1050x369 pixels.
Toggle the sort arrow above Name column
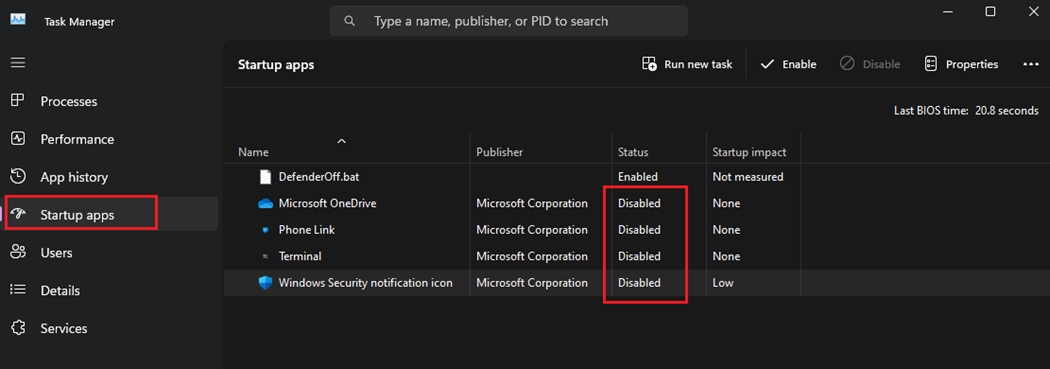pyautogui.click(x=342, y=141)
